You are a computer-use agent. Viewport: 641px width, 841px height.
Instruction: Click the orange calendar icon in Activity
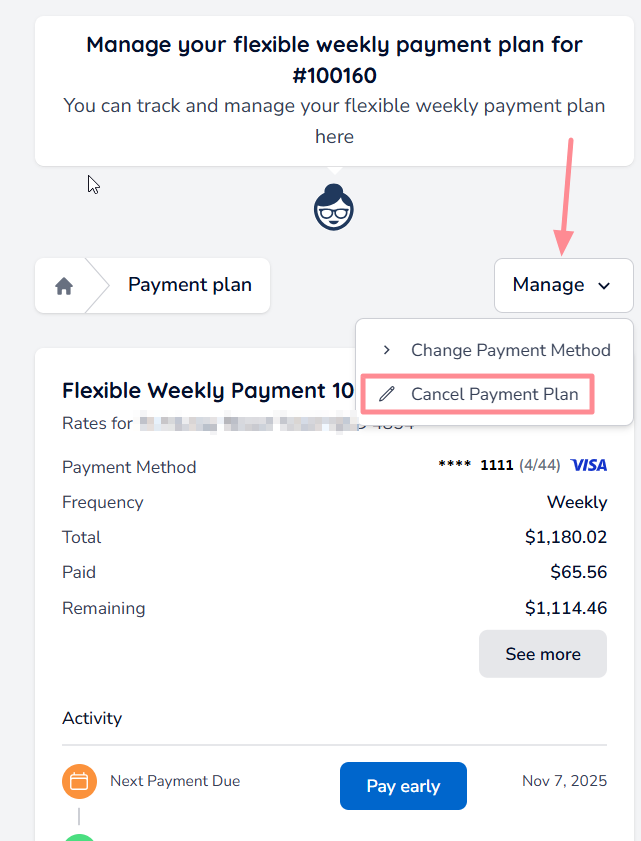click(x=79, y=781)
